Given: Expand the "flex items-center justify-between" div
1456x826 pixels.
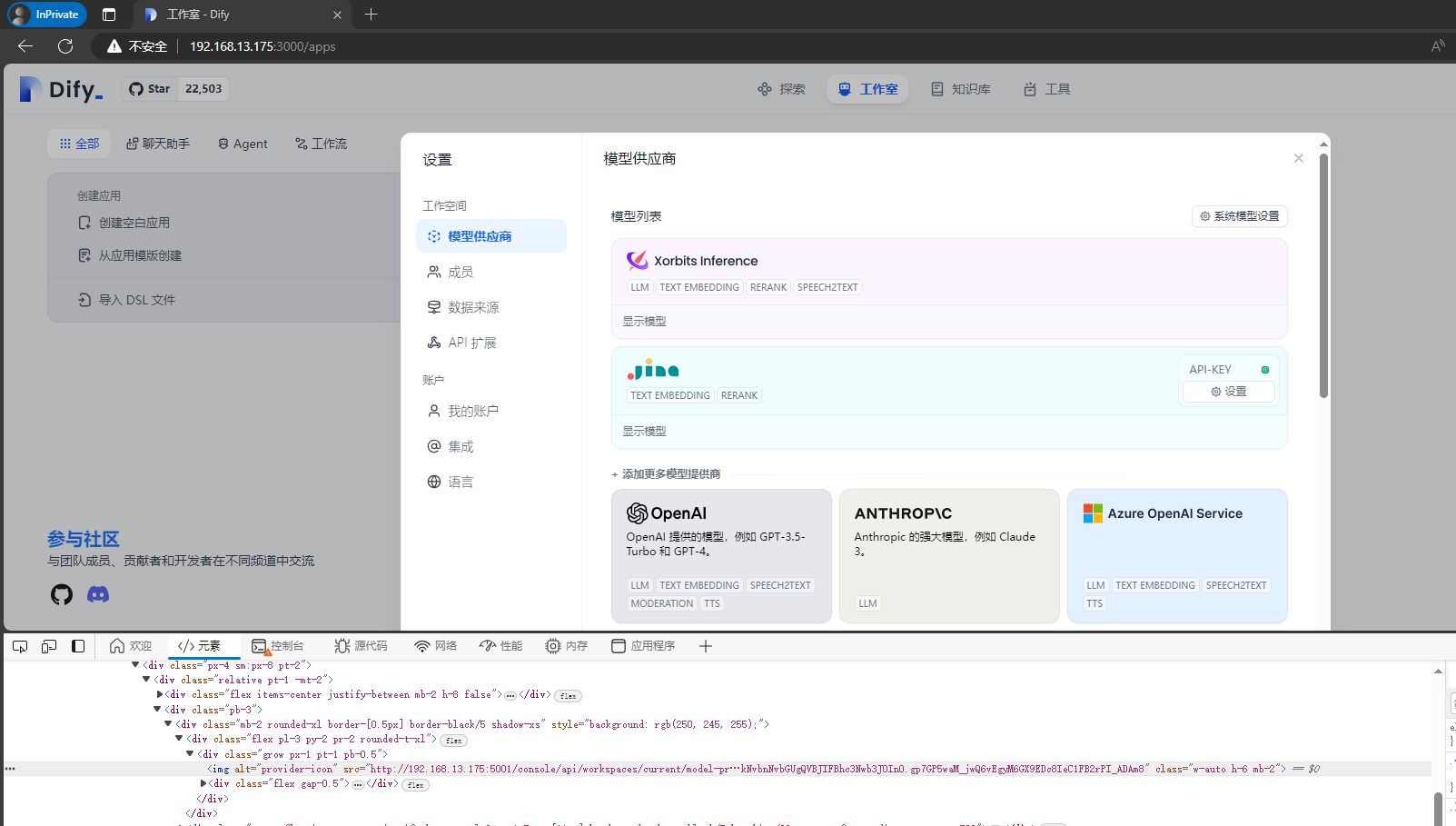Looking at the screenshot, I should (160, 694).
